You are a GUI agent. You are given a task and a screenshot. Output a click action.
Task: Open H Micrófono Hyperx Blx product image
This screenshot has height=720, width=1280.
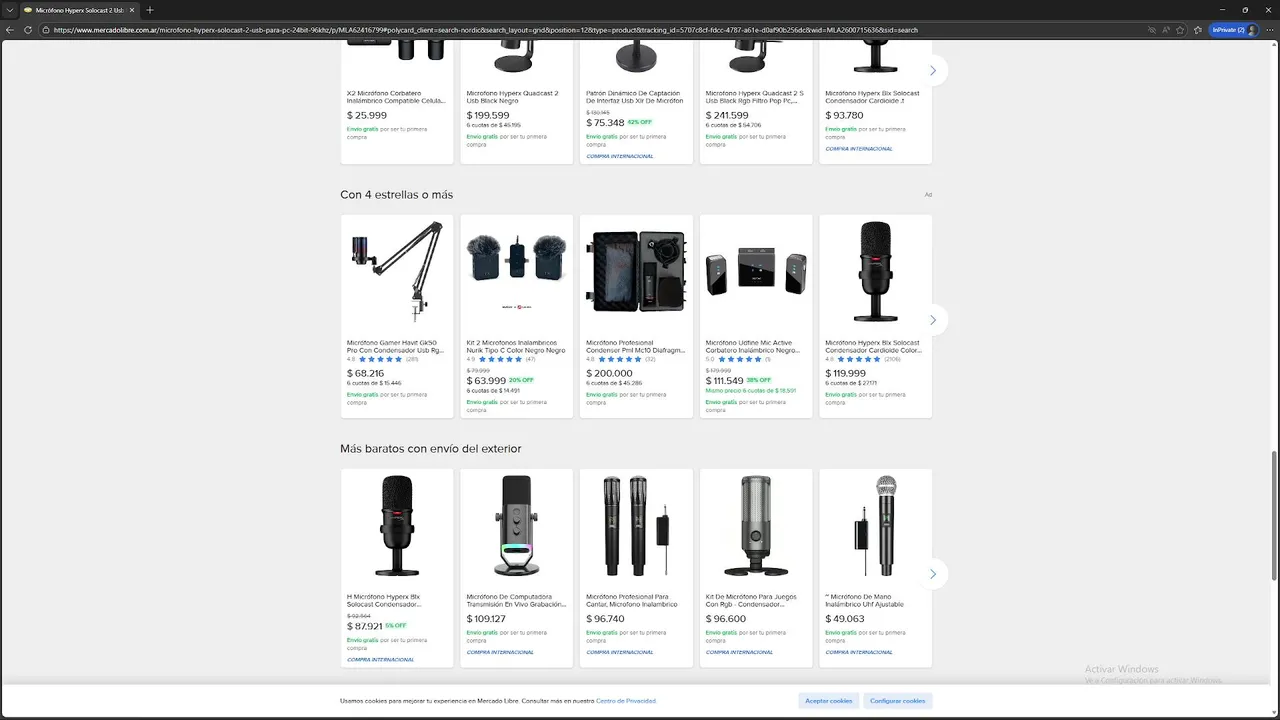[x=397, y=527]
